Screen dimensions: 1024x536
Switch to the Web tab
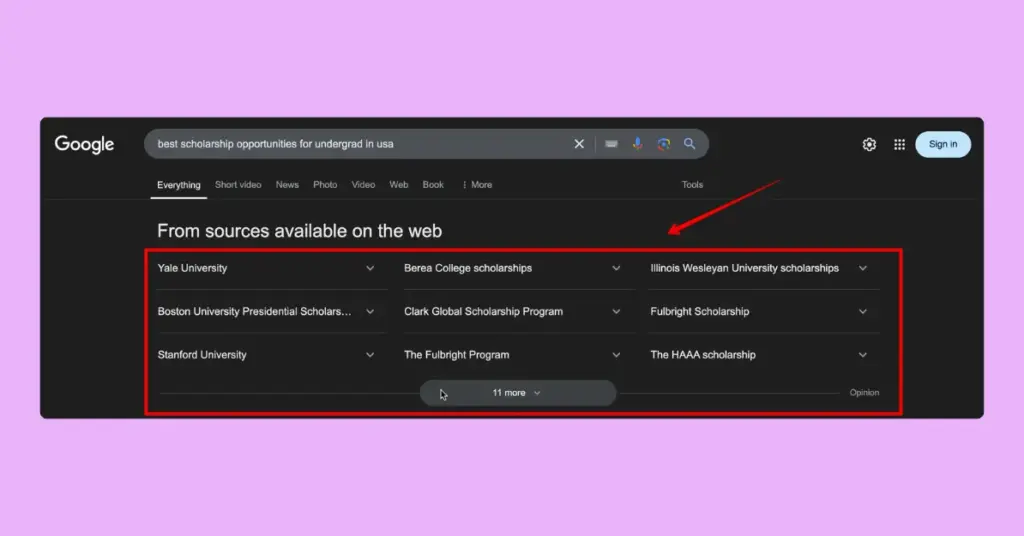click(398, 185)
